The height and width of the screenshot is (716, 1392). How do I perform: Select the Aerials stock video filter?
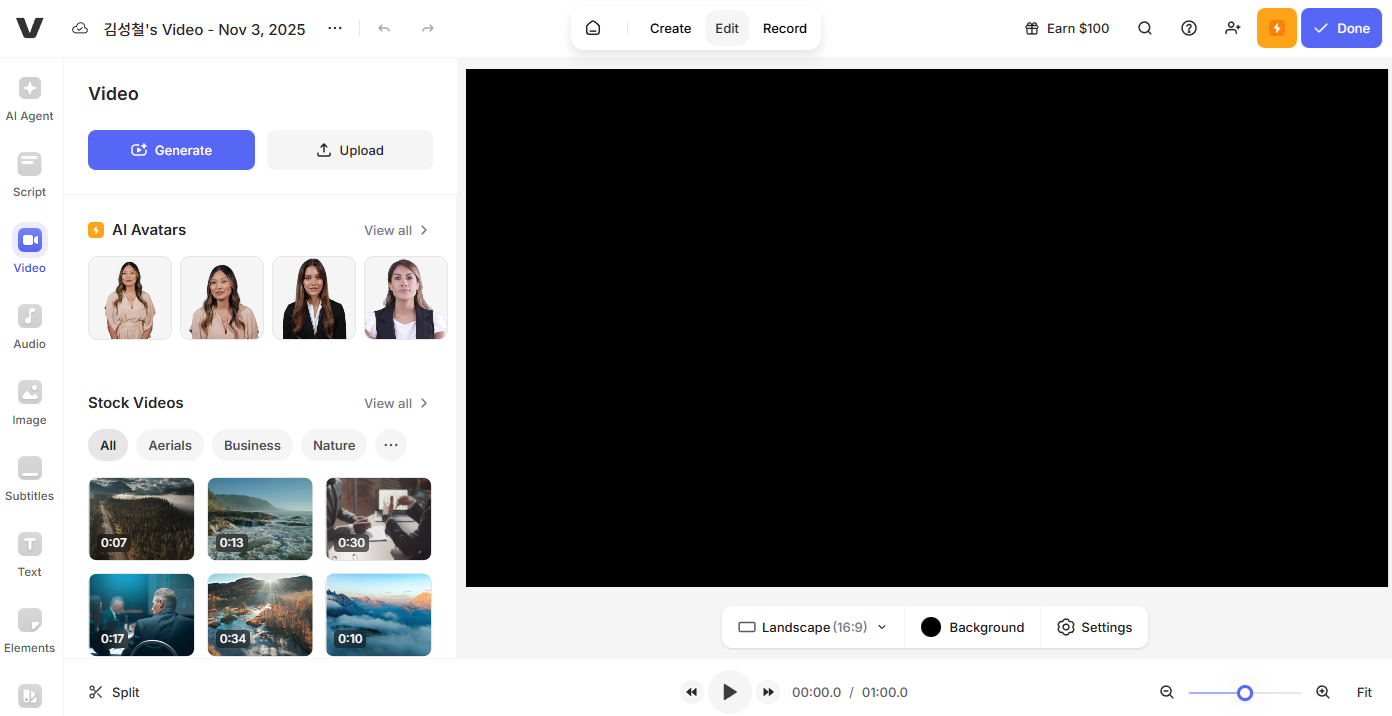coord(170,445)
